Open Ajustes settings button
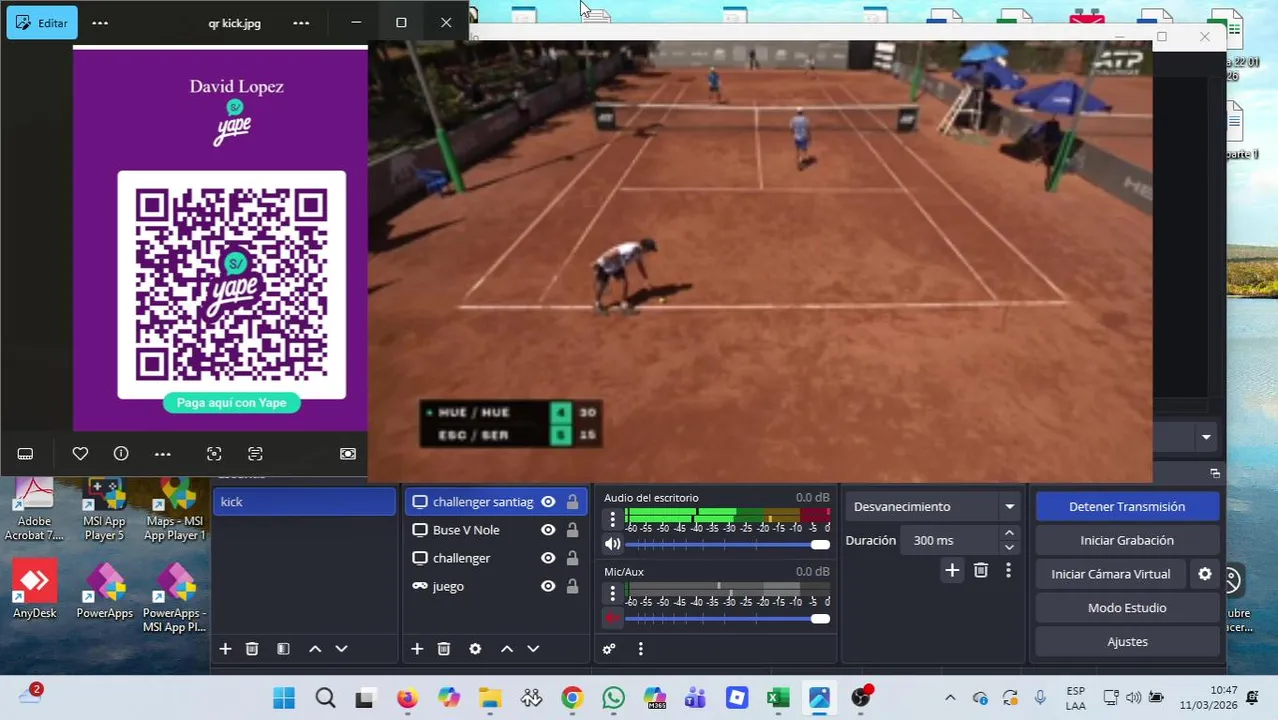Screen dimensions: 1278x720 (x=1127, y=642)
